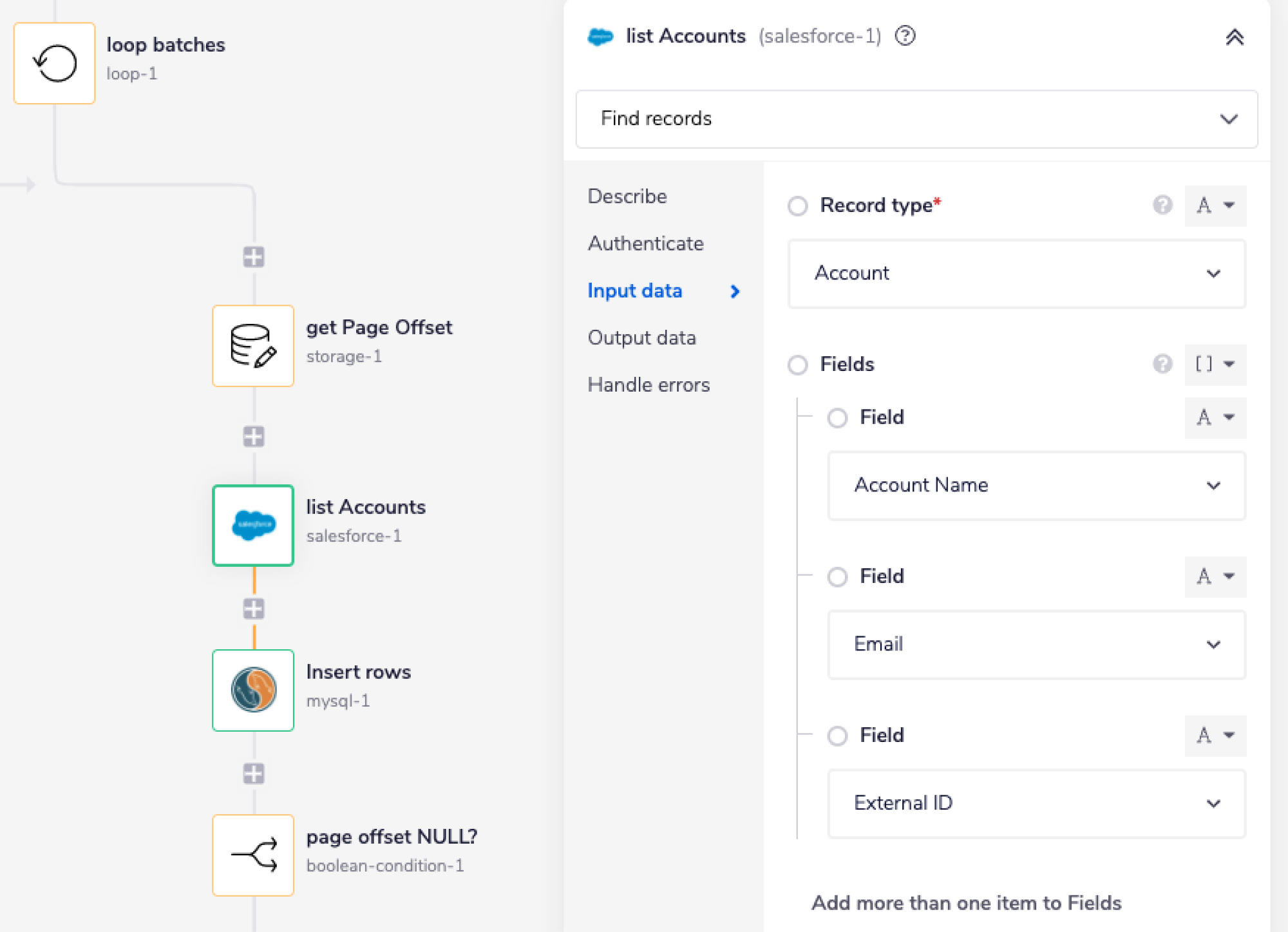
Task: Click the page offset NULL? branch icon
Action: point(253,855)
